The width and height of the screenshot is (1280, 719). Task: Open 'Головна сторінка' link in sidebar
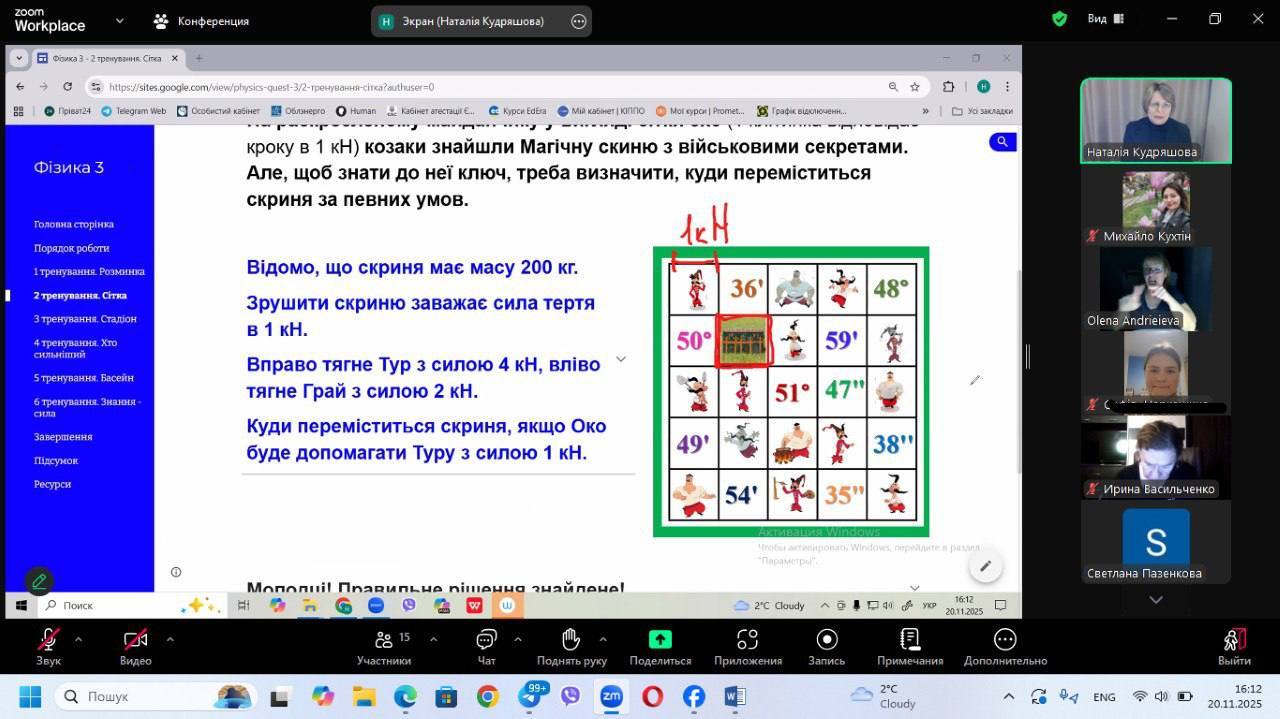click(74, 224)
